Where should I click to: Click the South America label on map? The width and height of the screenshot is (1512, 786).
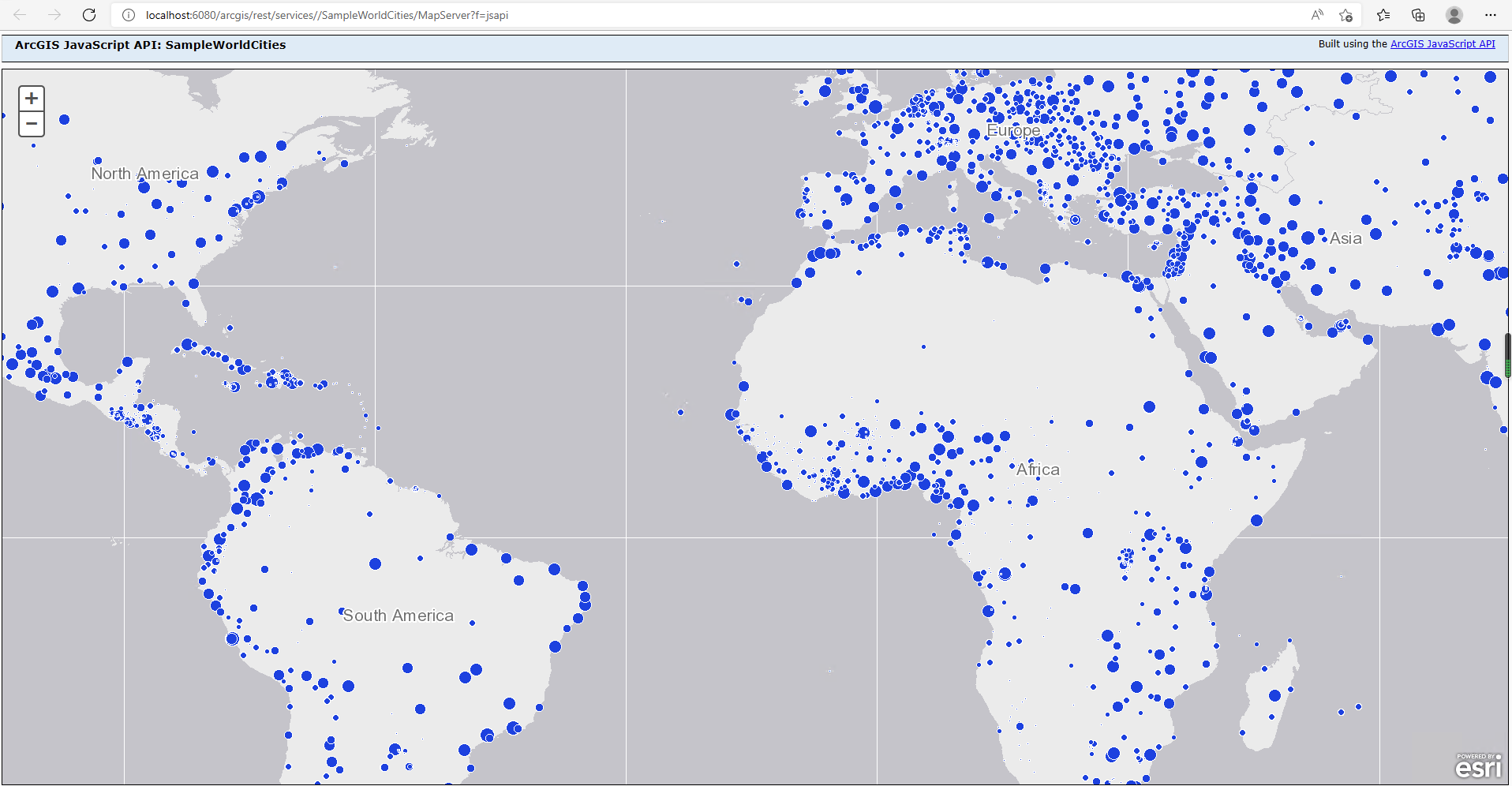pos(399,616)
